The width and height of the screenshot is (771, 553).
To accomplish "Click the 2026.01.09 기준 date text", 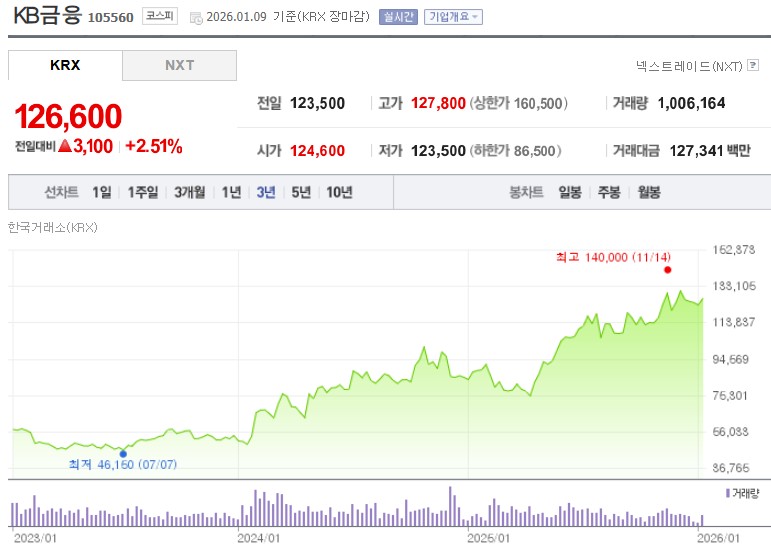I will [251, 17].
